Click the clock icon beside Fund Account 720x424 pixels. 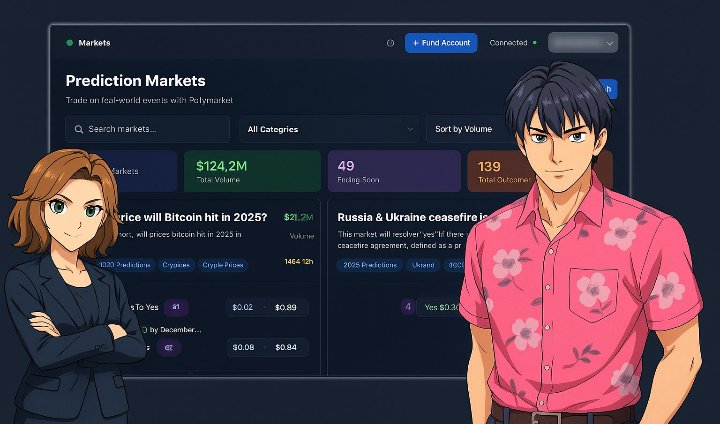tap(390, 43)
